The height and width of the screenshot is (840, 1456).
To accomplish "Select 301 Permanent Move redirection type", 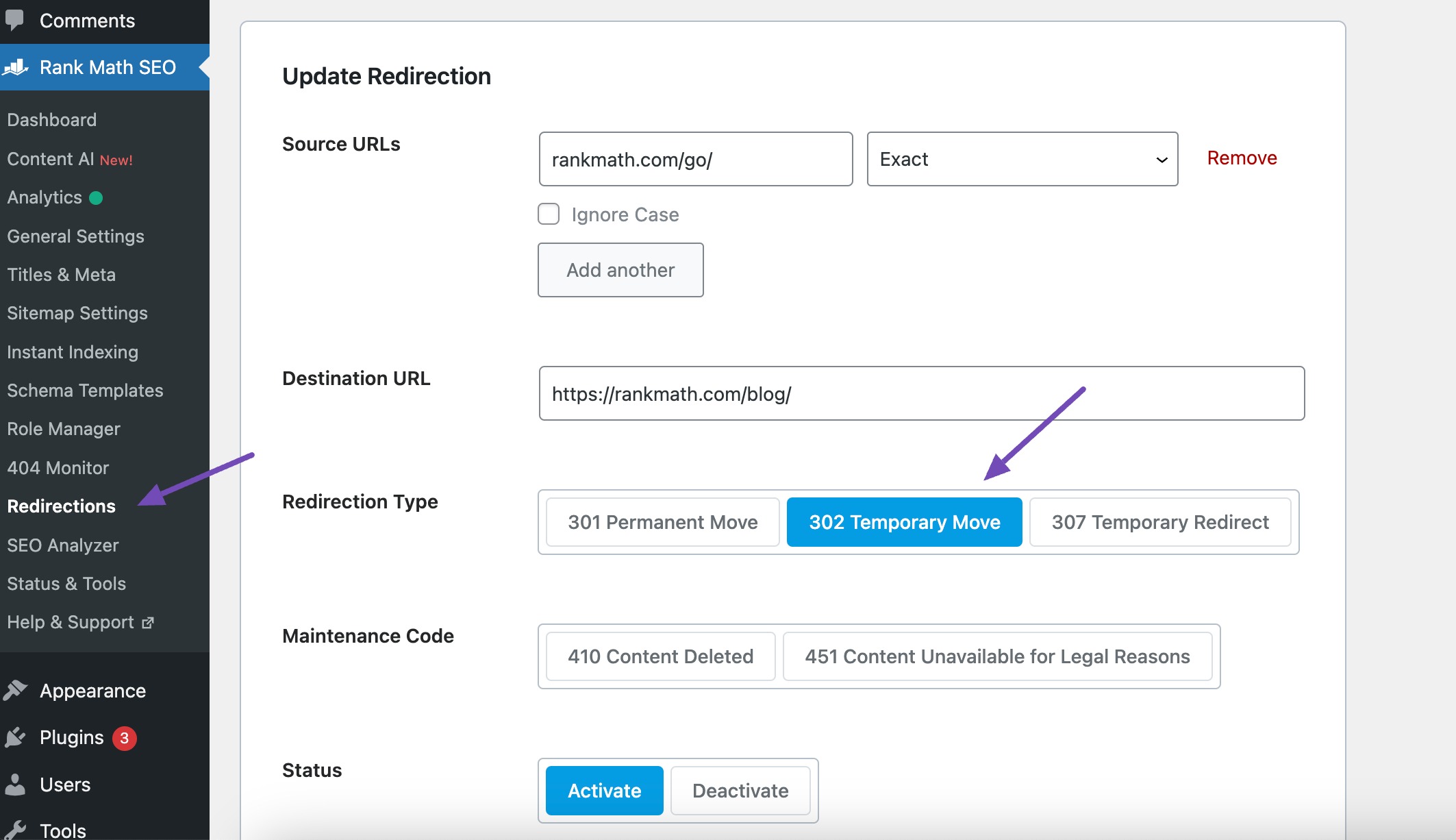I will (662, 522).
